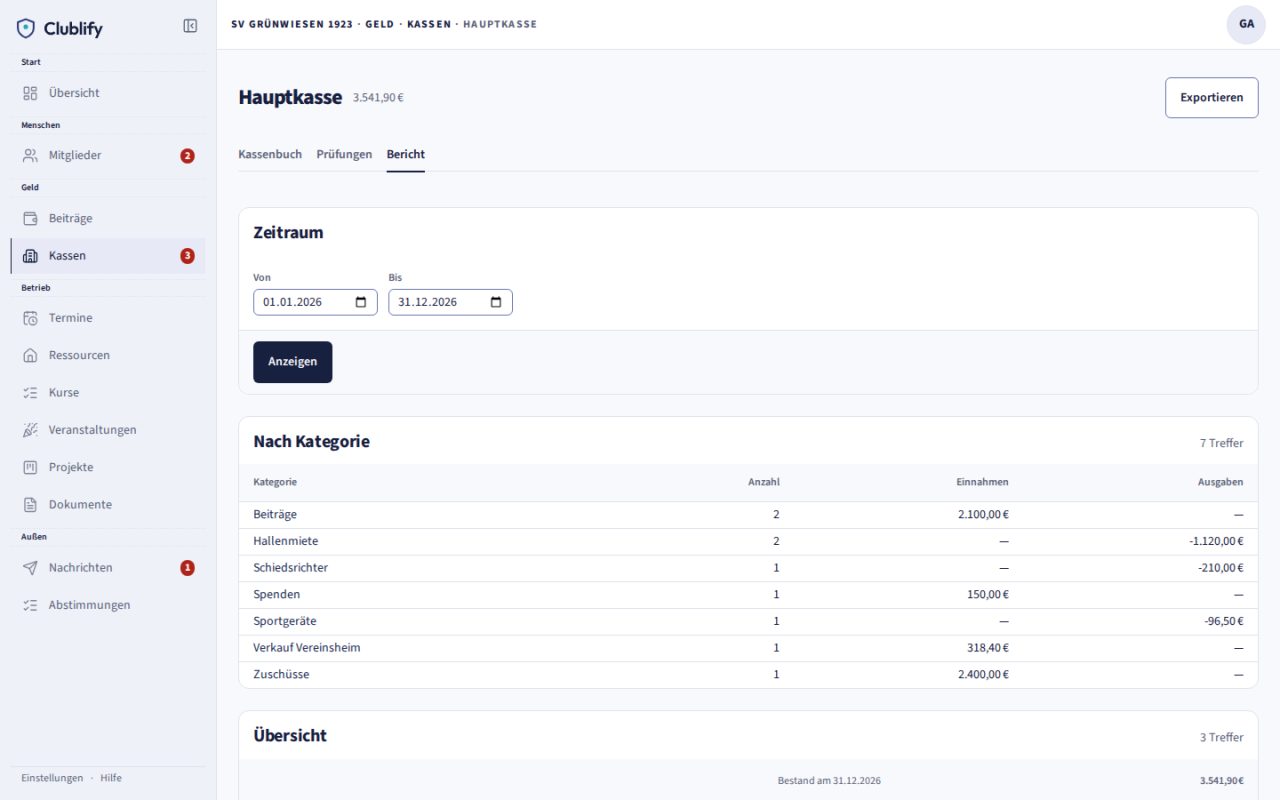
Task: Click the Anzeigen button
Action: [293, 362]
